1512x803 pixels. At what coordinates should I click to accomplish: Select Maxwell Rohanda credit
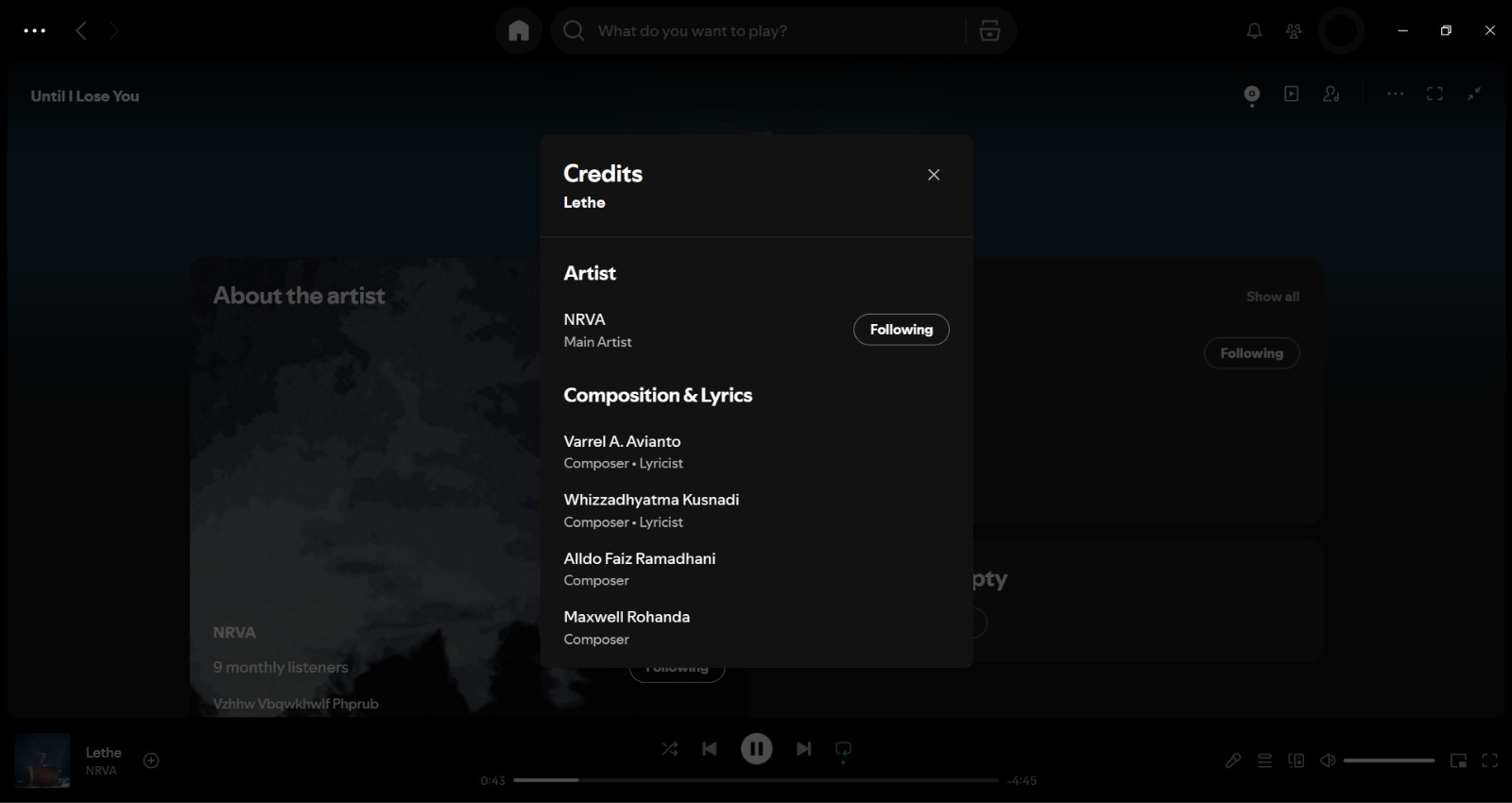point(627,617)
